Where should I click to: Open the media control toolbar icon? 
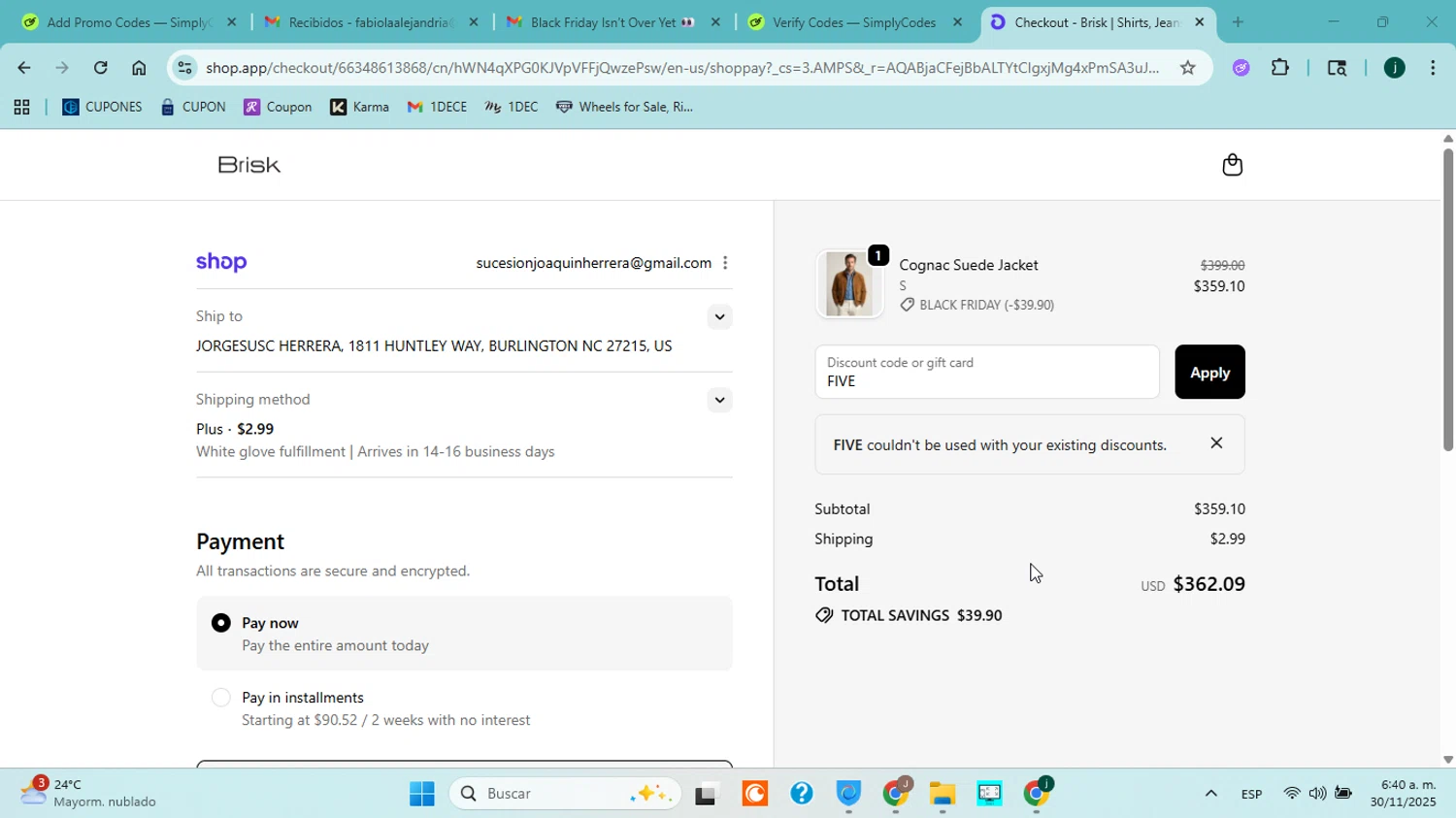[1337, 68]
